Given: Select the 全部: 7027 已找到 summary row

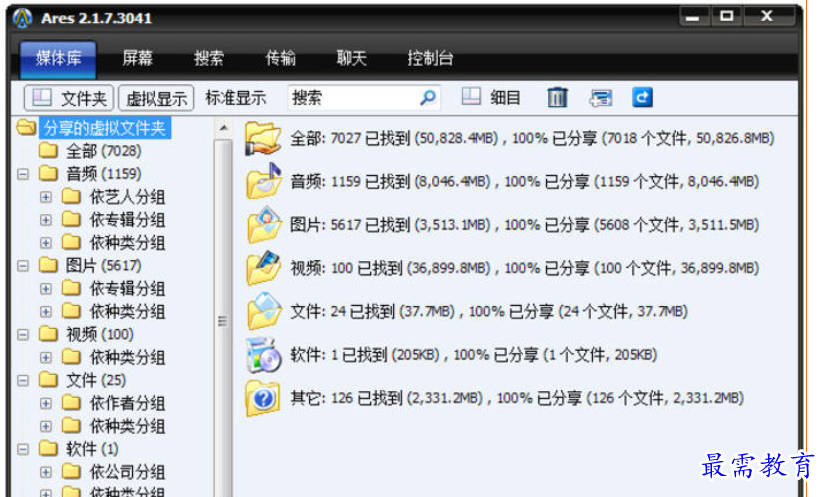Looking at the screenshot, I should [532, 139].
